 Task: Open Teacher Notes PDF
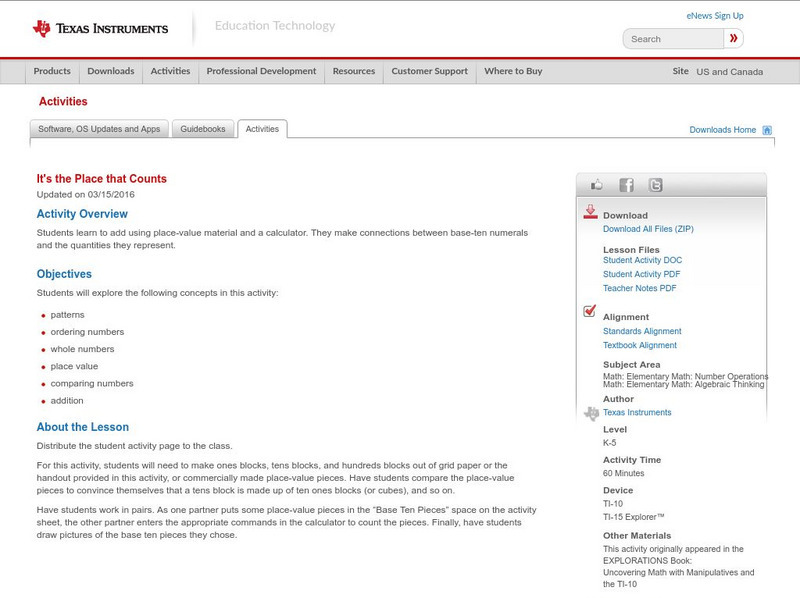coord(639,288)
